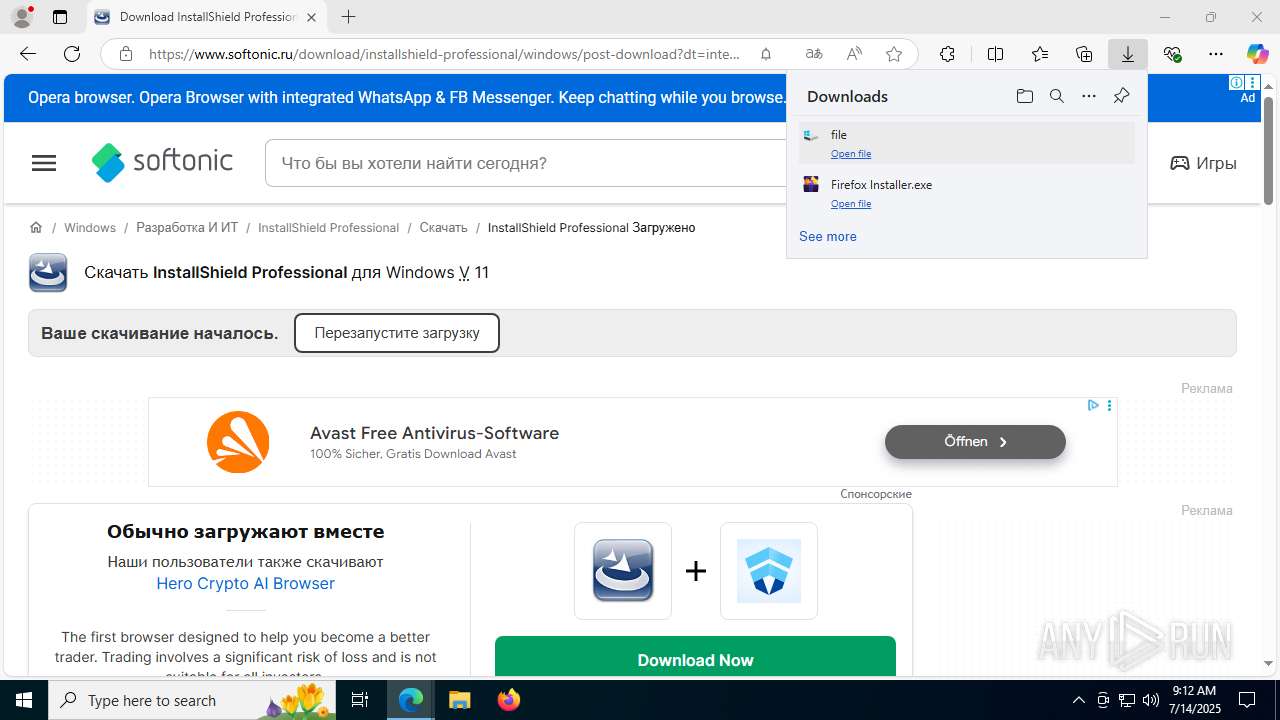Click the Перезапустите загрузку button
1280x720 pixels.
397,333
